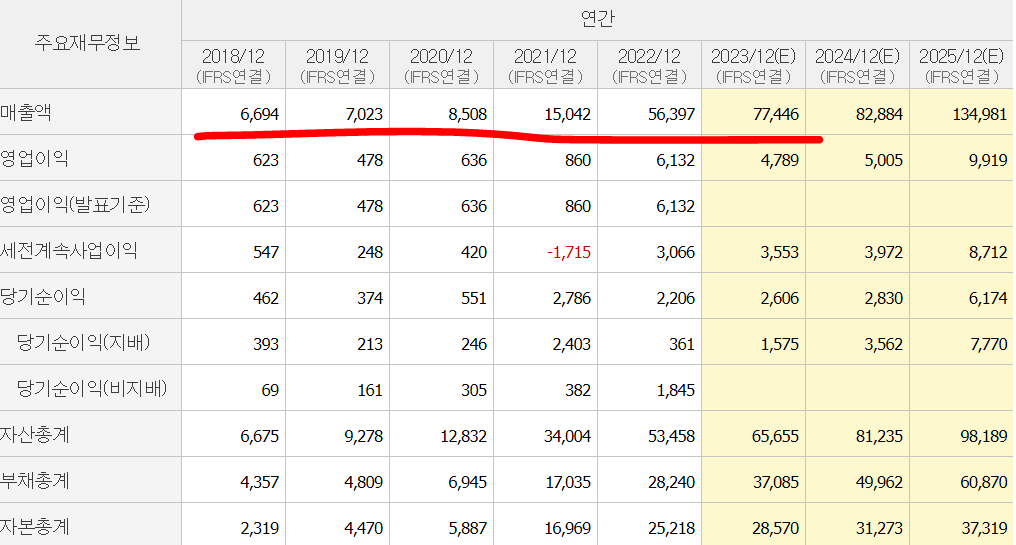Select the 2022/12 (IFRS연결) column header
The height and width of the screenshot is (545, 1016).
coord(649,65)
